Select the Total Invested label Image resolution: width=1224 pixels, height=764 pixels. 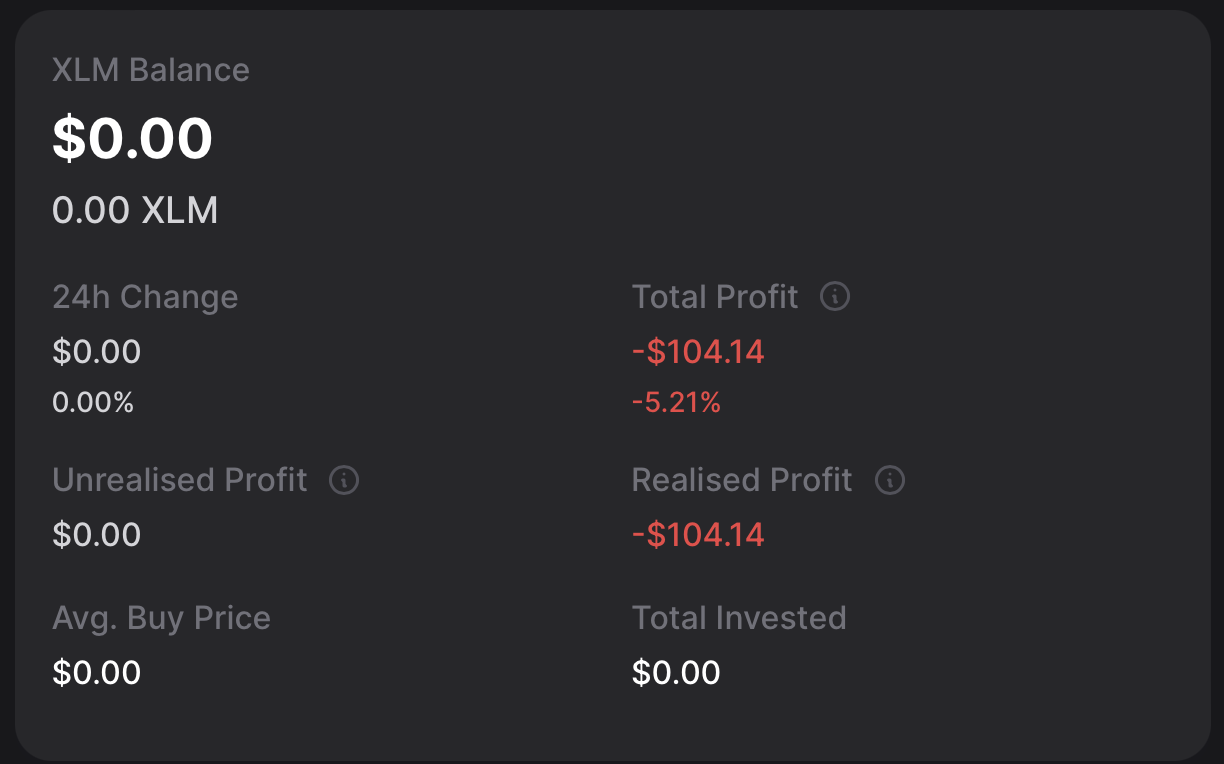pyautogui.click(x=739, y=618)
